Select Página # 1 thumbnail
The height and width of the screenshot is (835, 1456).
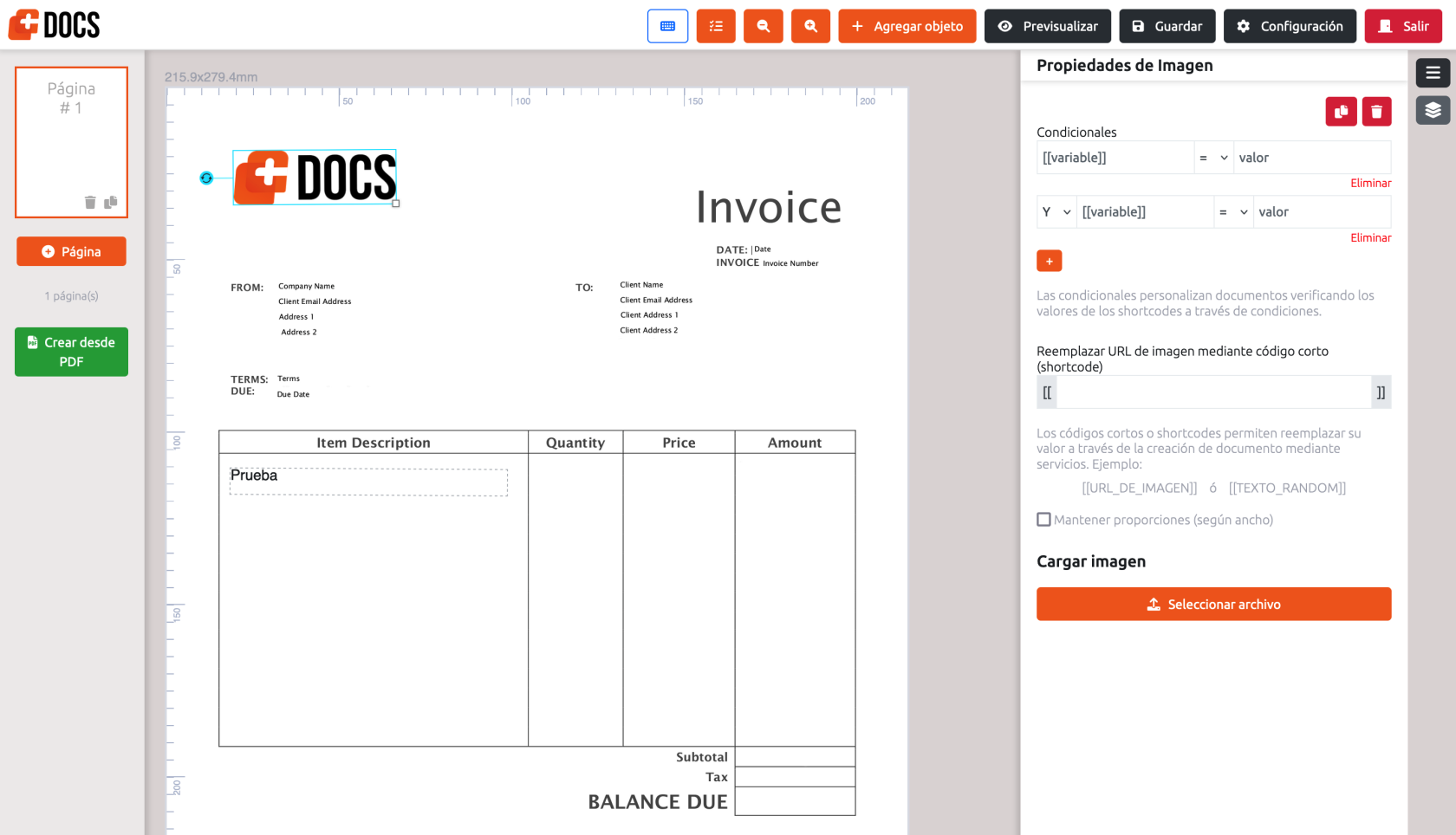71,142
